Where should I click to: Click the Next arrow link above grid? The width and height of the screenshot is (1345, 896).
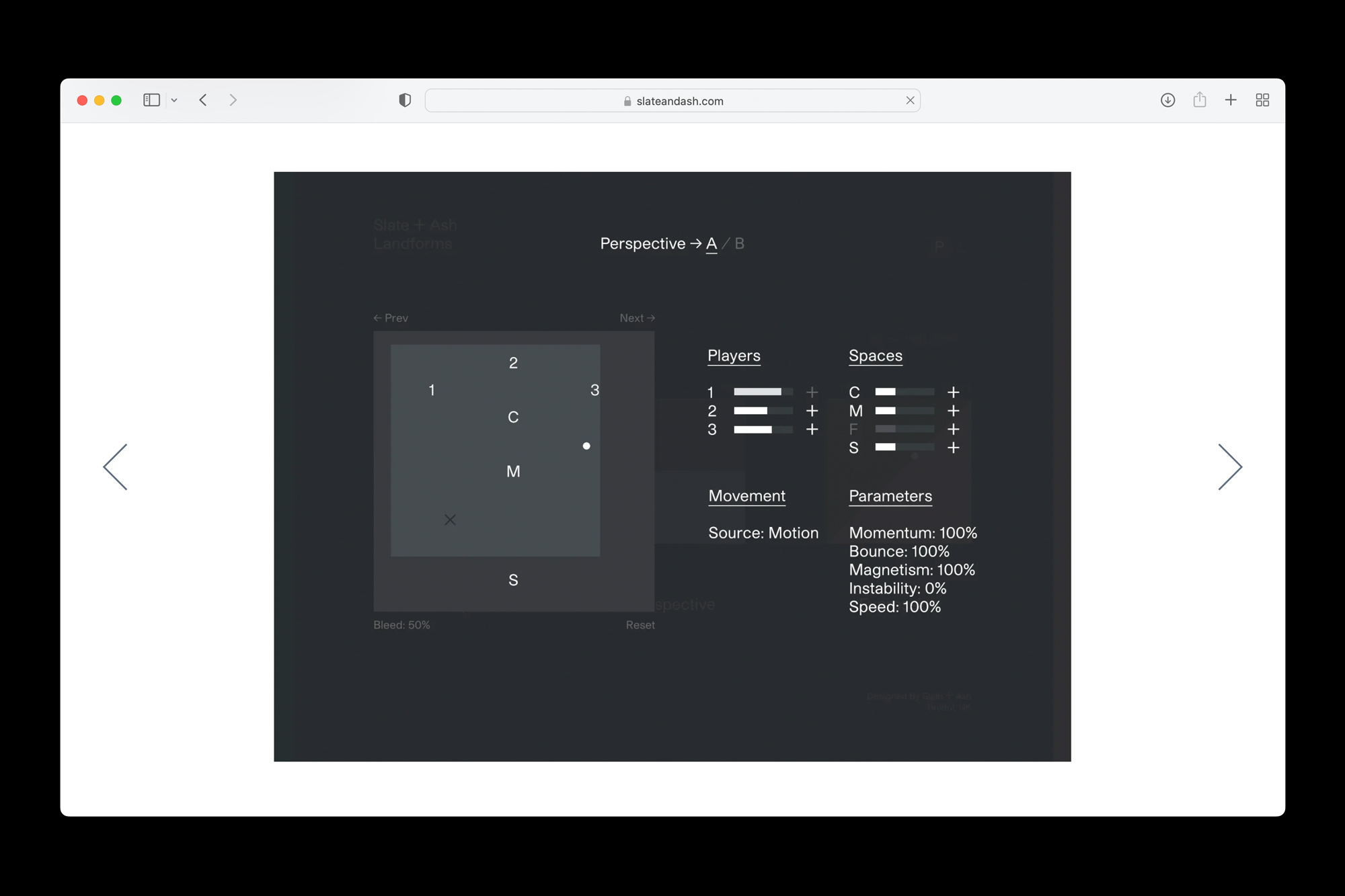click(637, 318)
